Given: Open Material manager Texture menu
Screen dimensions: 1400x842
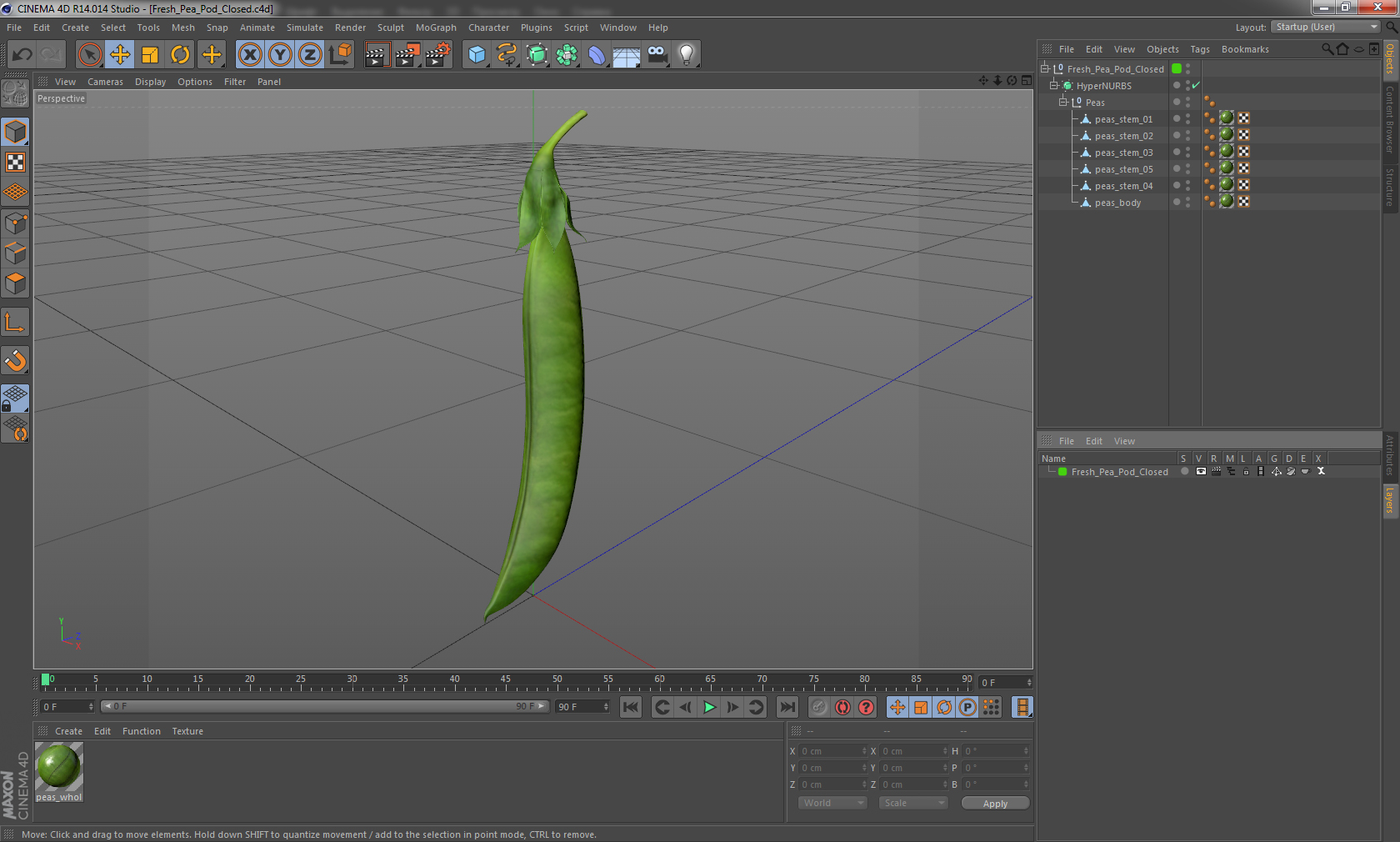Looking at the screenshot, I should [x=187, y=731].
